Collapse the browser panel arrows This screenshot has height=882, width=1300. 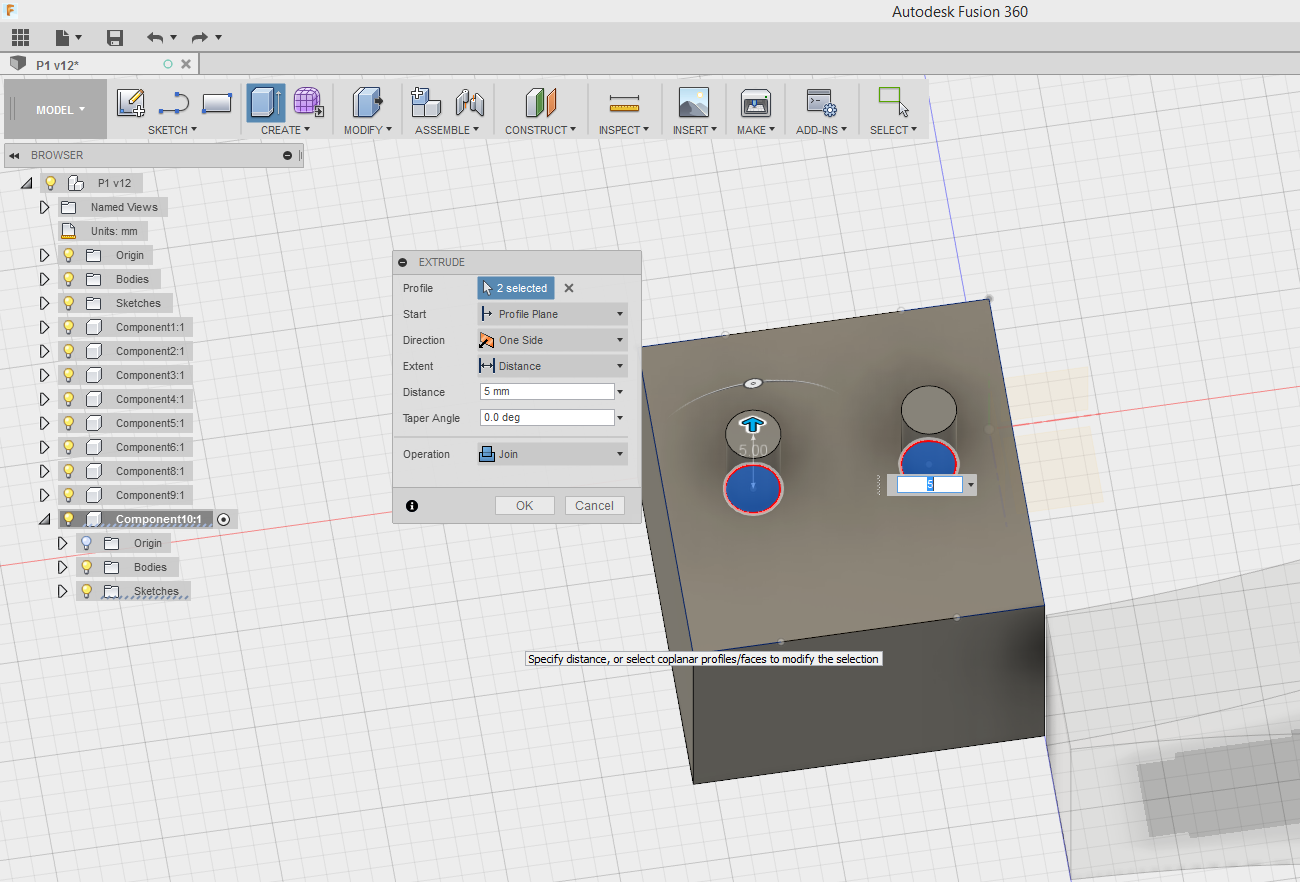(15, 155)
